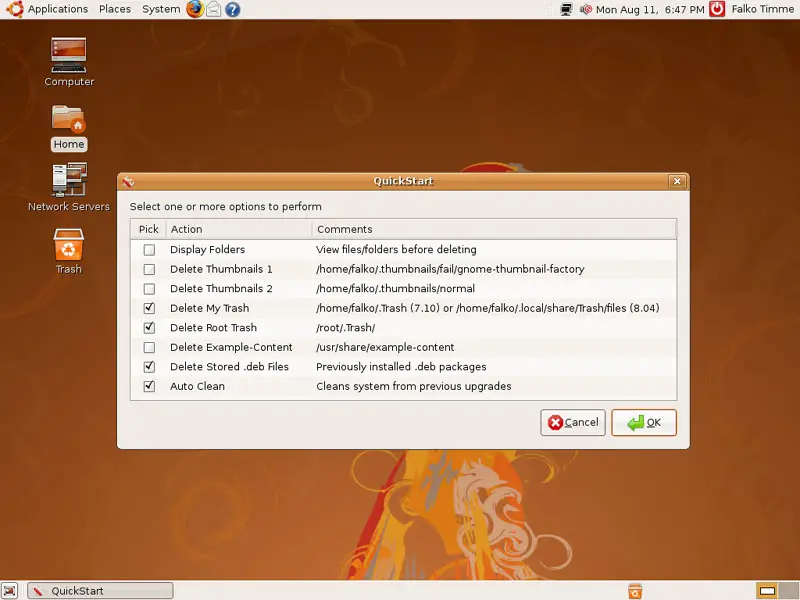Viewport: 800px width, 600px height.
Task: Click the clock showing Mon Aug 11
Action: point(650,9)
